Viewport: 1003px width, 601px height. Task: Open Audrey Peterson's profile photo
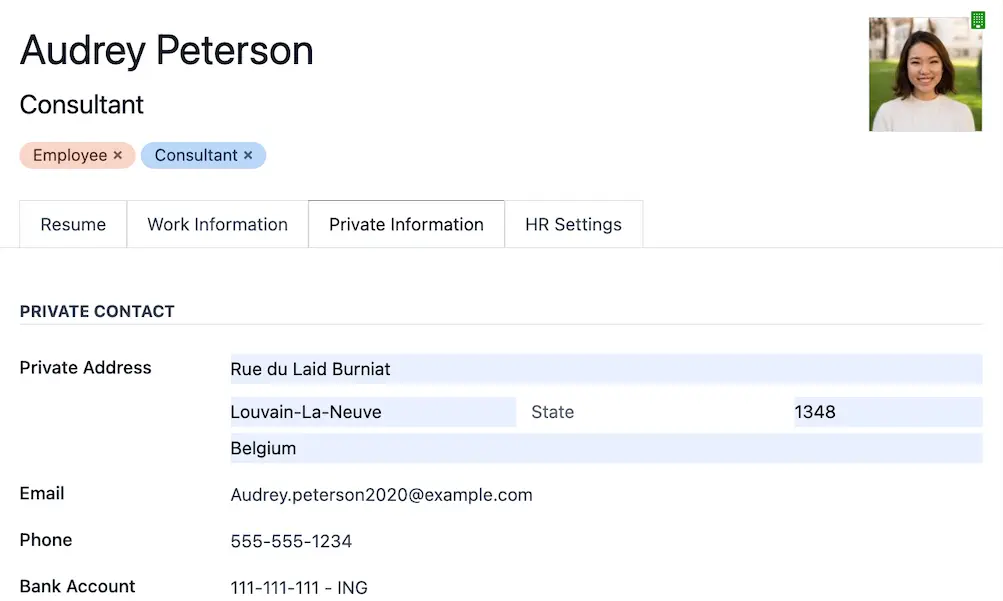(925, 74)
